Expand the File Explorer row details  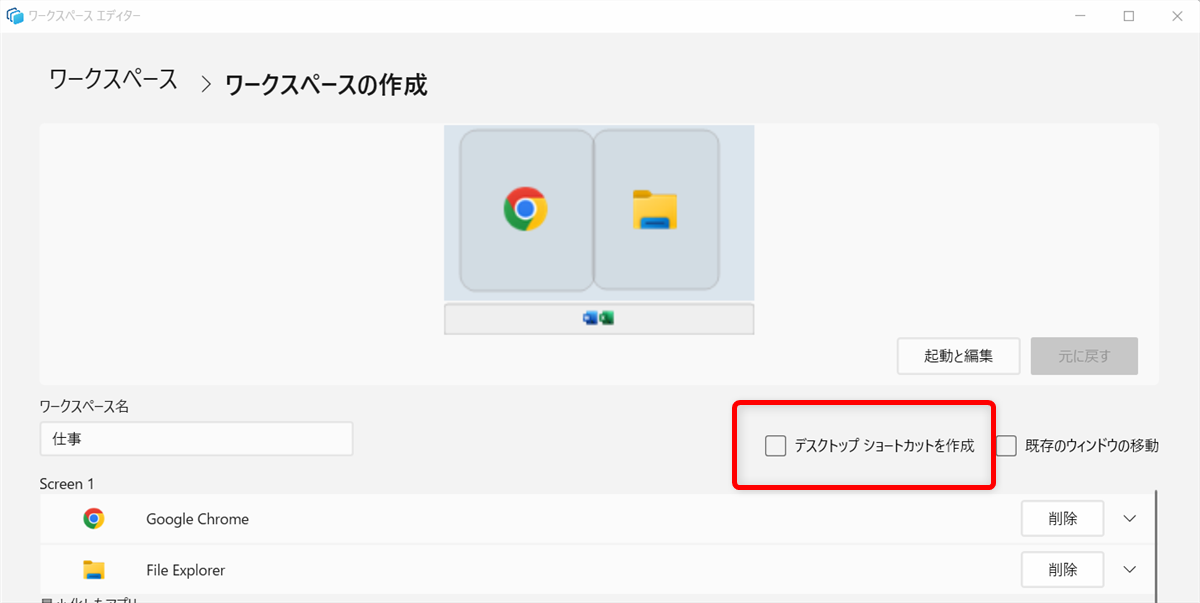(x=1129, y=569)
